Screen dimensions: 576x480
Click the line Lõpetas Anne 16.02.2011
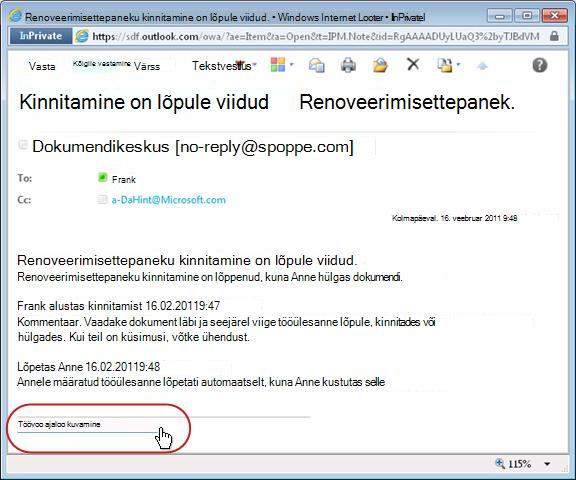(89, 367)
